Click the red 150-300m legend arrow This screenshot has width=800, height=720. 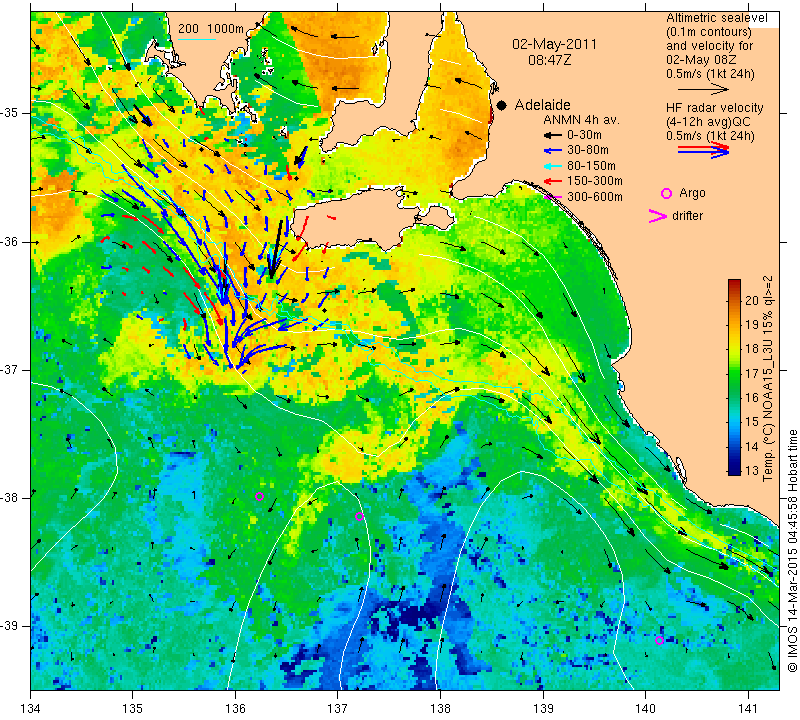553,181
